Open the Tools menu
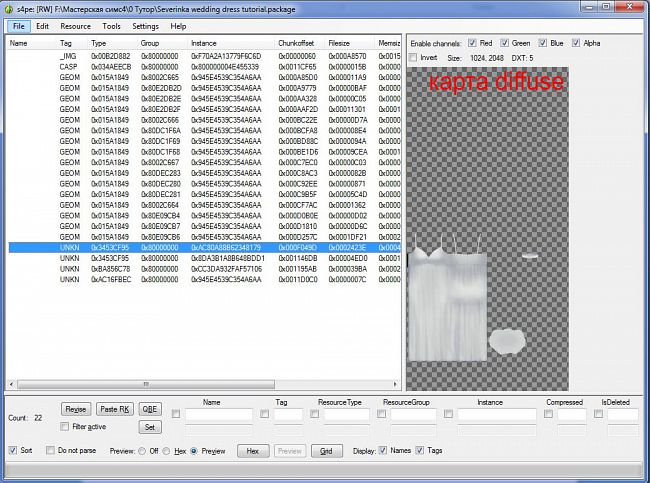This screenshot has width=650, height=483. (x=112, y=26)
